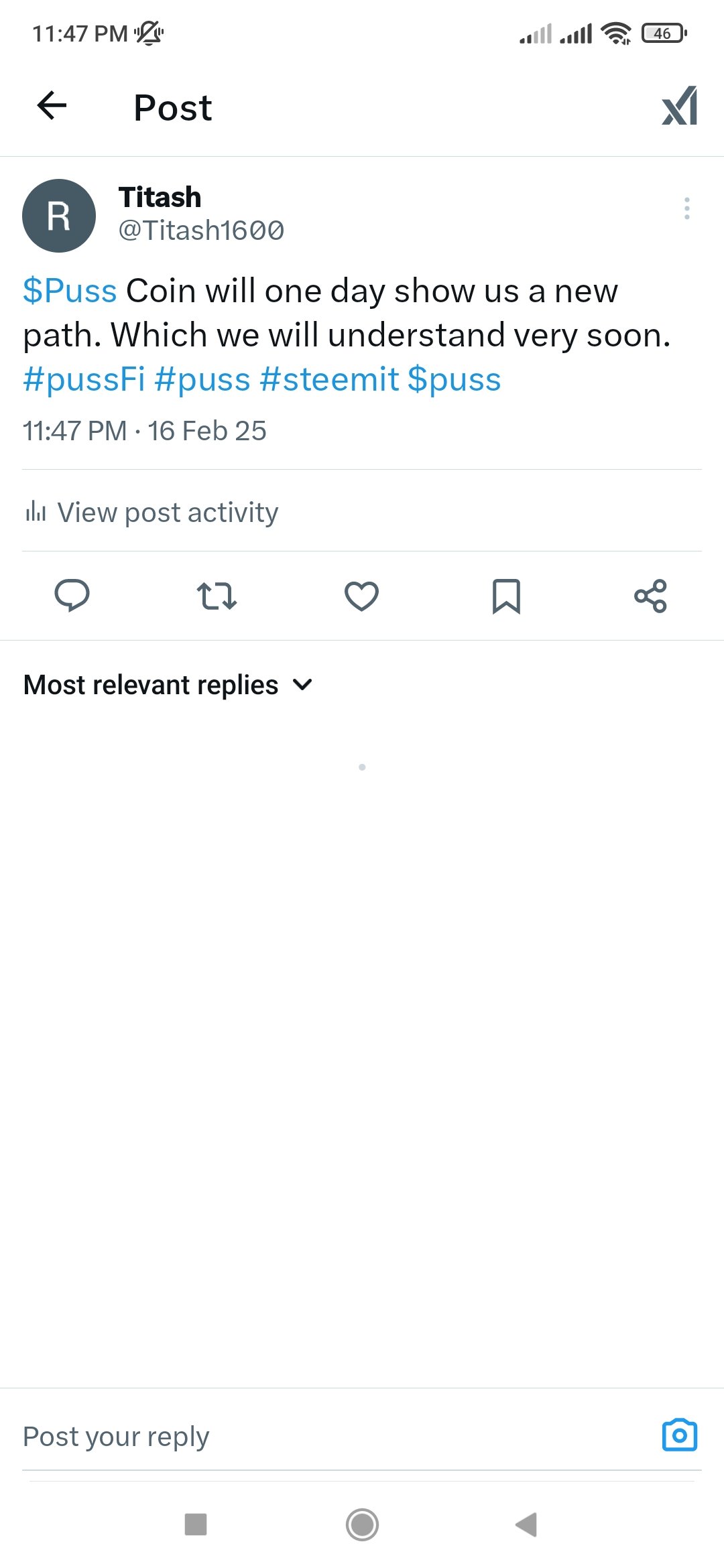
Task: Like the post with heart icon
Action: pos(361,595)
